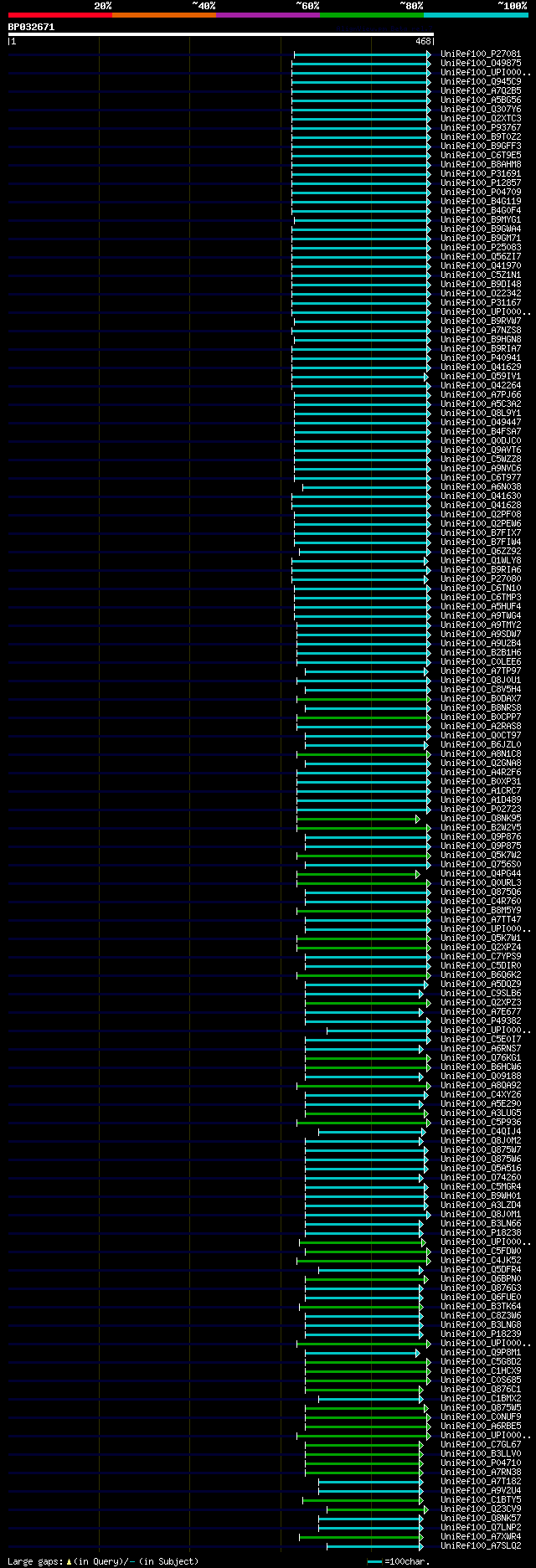Click the green ~80% identity legend segment
Screen dimensions: 536x1568
coord(371,15)
